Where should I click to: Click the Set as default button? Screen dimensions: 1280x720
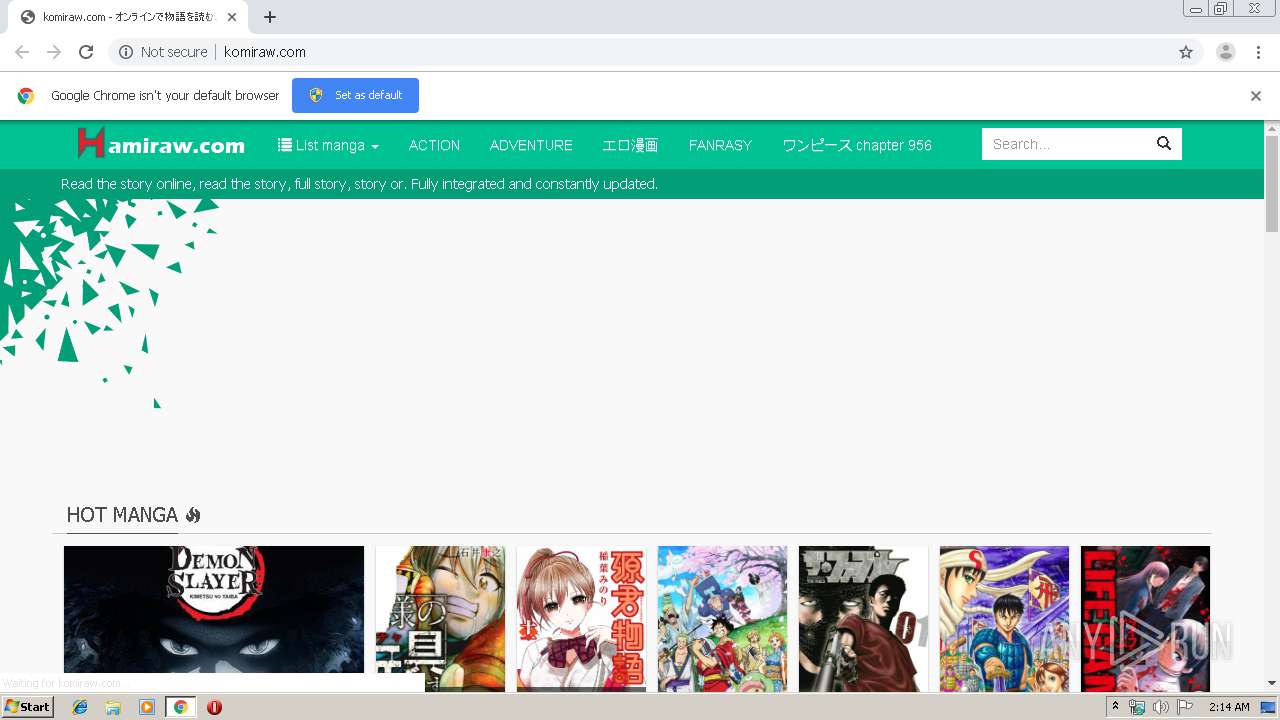355,95
